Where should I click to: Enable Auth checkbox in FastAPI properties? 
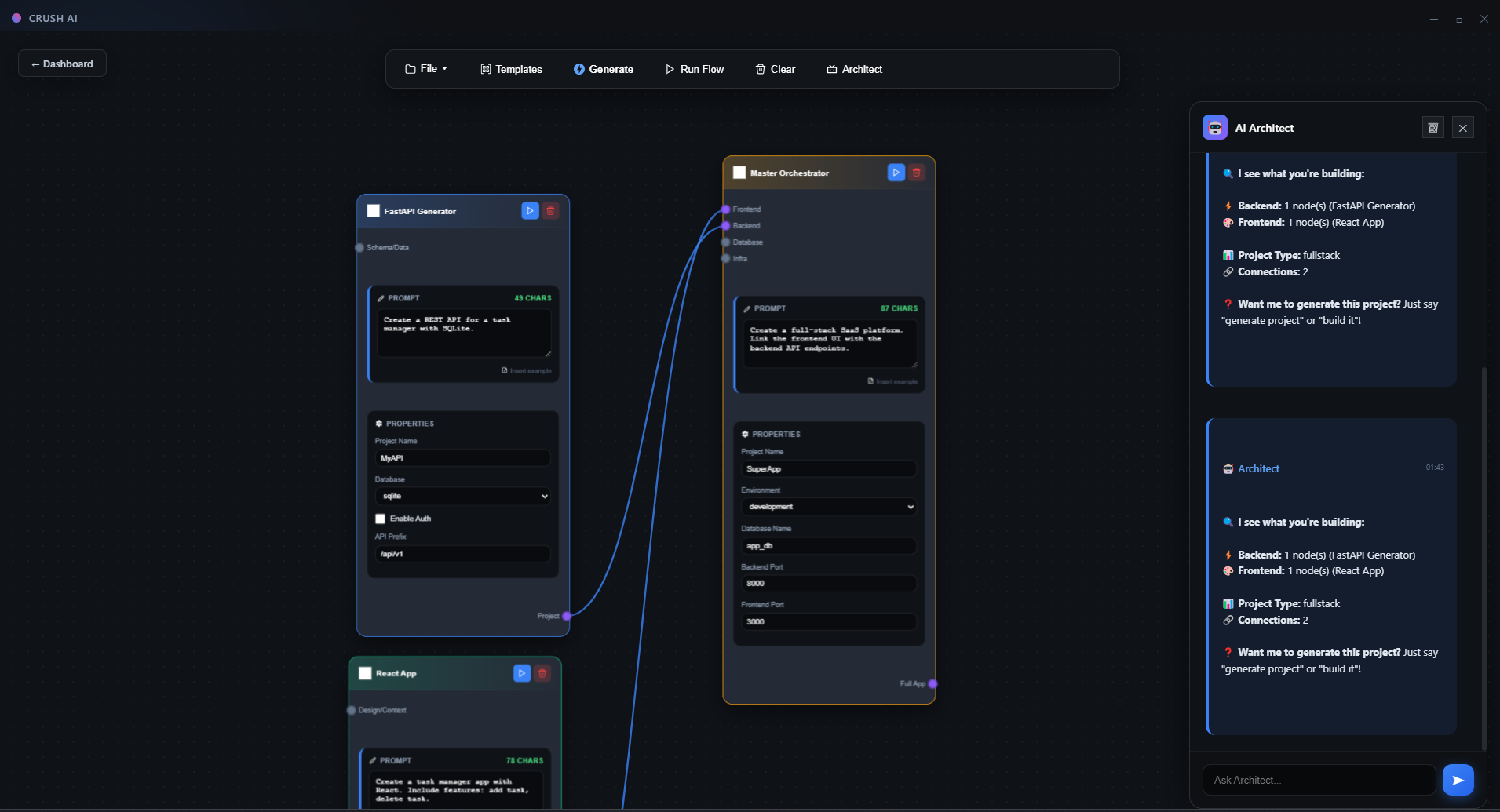pos(381,519)
